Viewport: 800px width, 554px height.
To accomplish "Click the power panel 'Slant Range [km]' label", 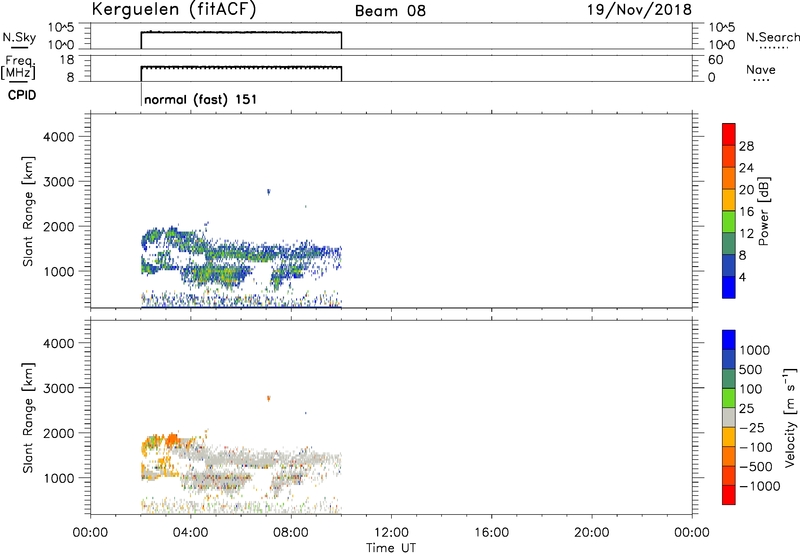I will coord(28,211).
